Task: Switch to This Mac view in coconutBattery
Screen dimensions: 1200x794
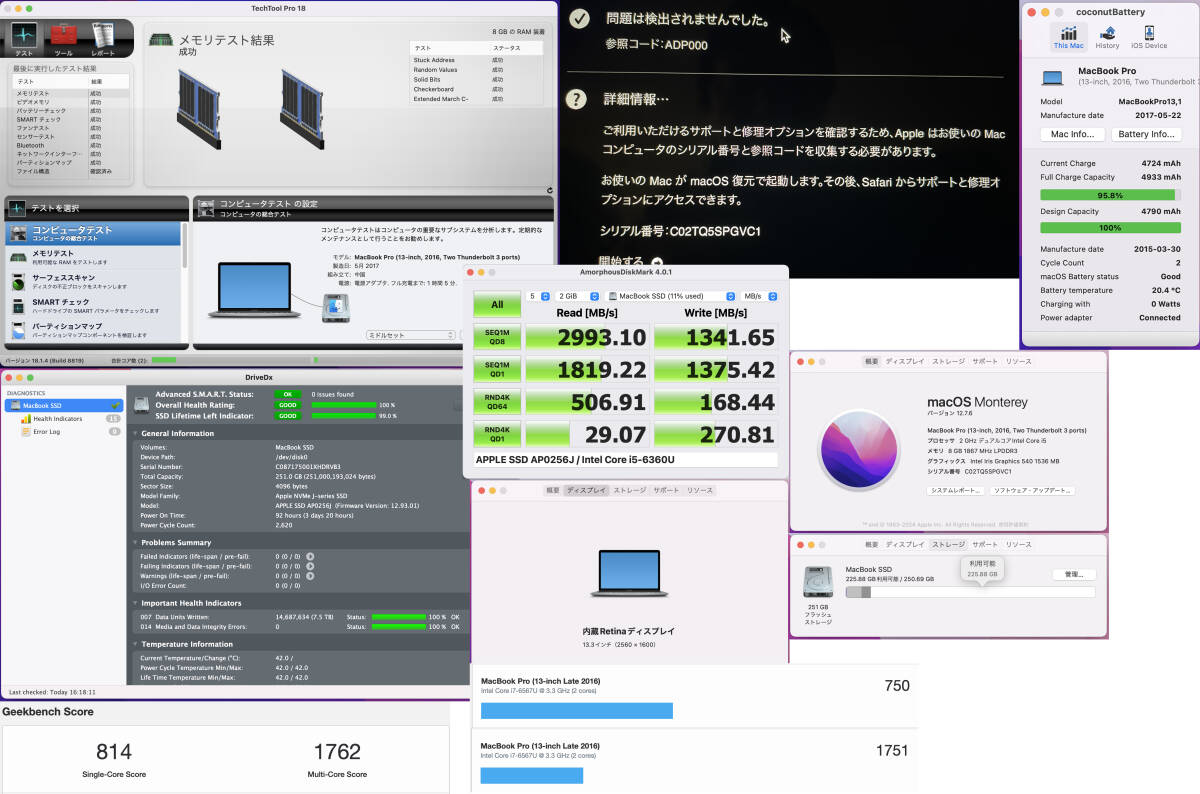Action: coord(1069,38)
